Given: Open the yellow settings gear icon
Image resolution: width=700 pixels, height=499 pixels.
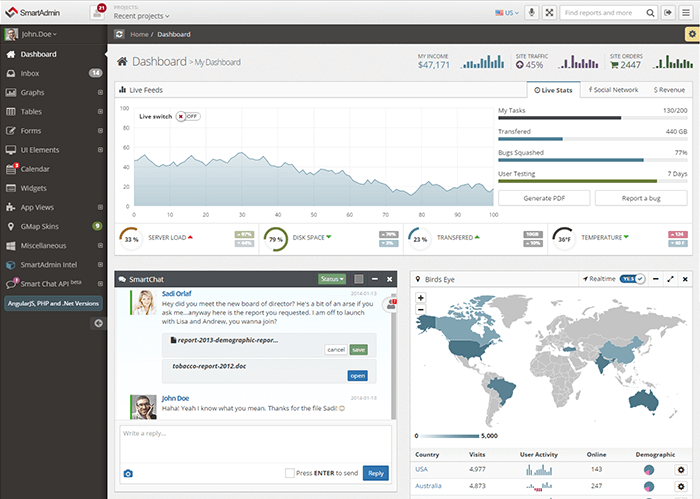Looking at the screenshot, I should (x=691, y=34).
